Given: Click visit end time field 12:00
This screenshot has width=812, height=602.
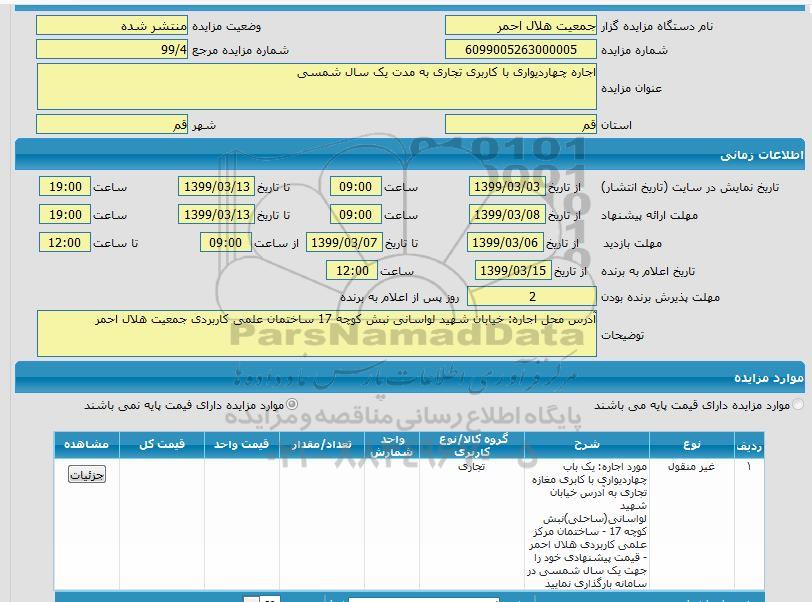Looking at the screenshot, I should point(65,242).
